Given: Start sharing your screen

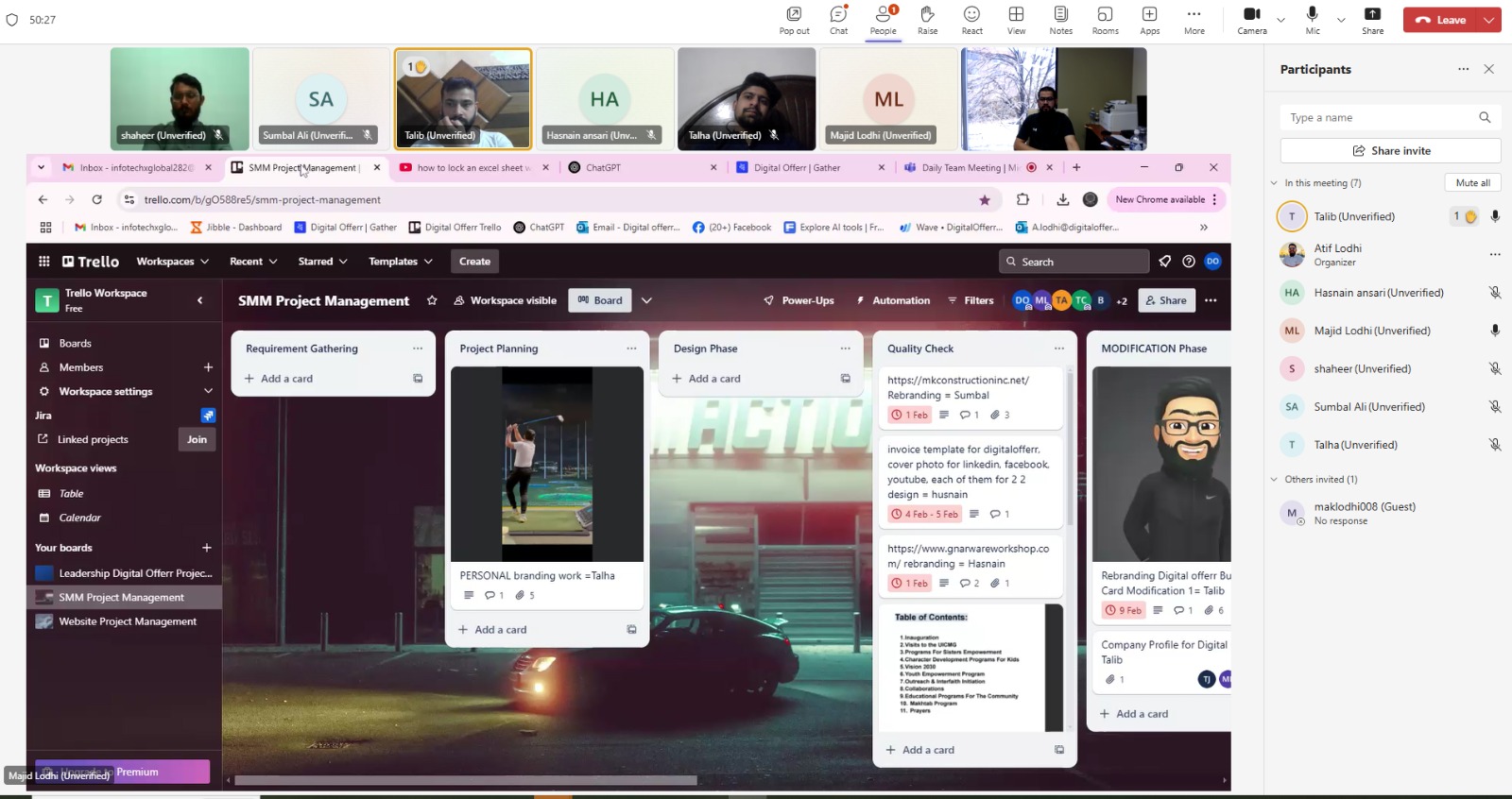Looking at the screenshot, I should tap(1372, 19).
